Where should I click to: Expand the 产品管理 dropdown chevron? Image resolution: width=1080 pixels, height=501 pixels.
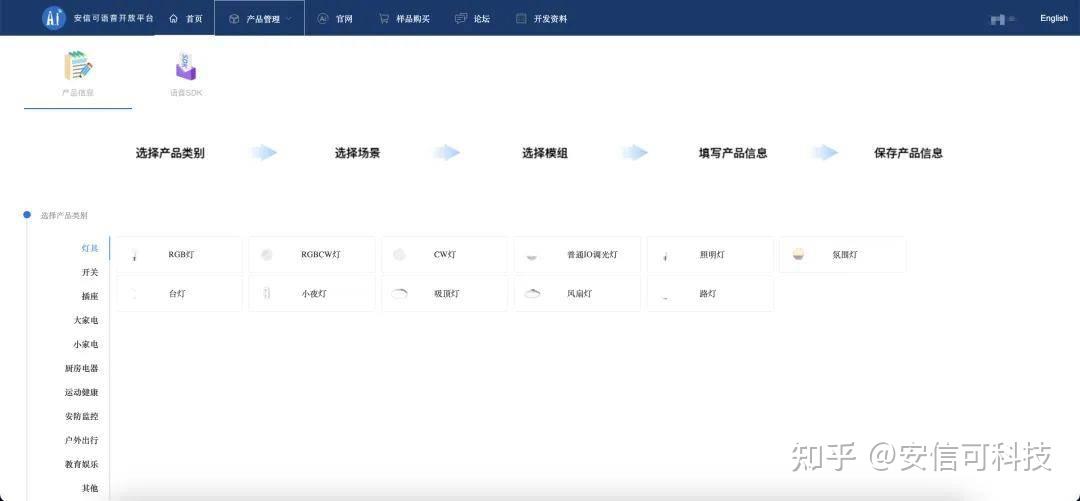pyautogui.click(x=289, y=19)
